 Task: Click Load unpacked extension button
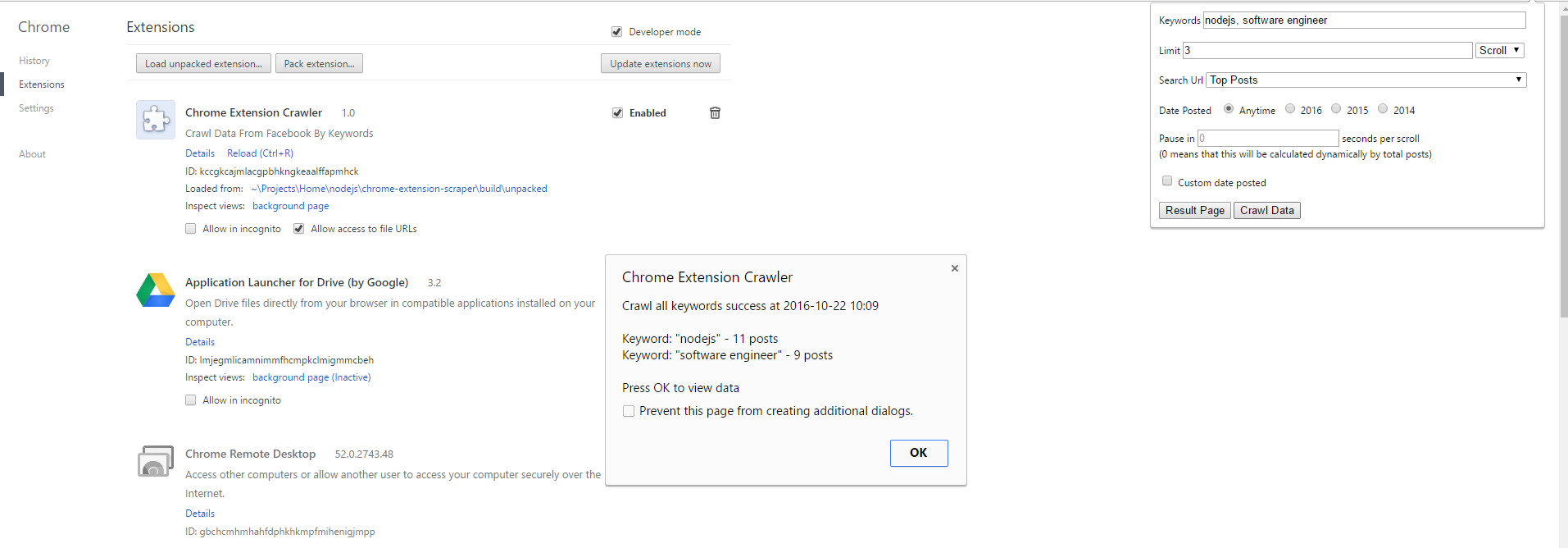coord(203,64)
